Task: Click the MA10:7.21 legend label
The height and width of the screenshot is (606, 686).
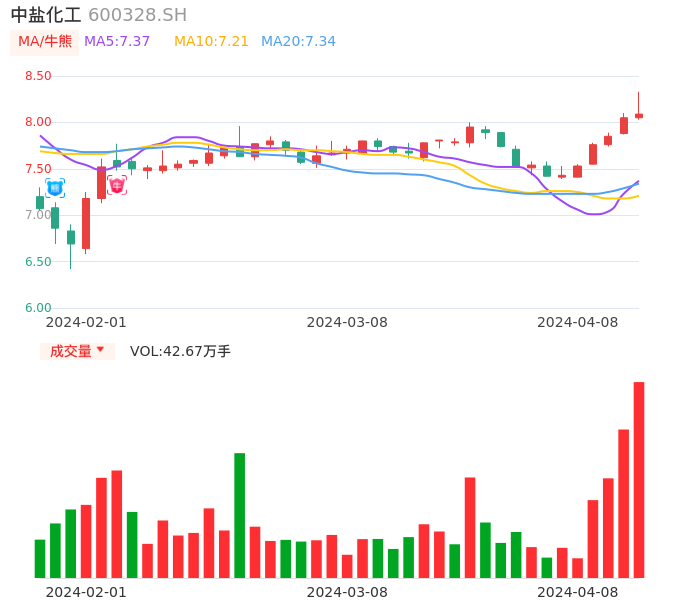Action: click(211, 41)
